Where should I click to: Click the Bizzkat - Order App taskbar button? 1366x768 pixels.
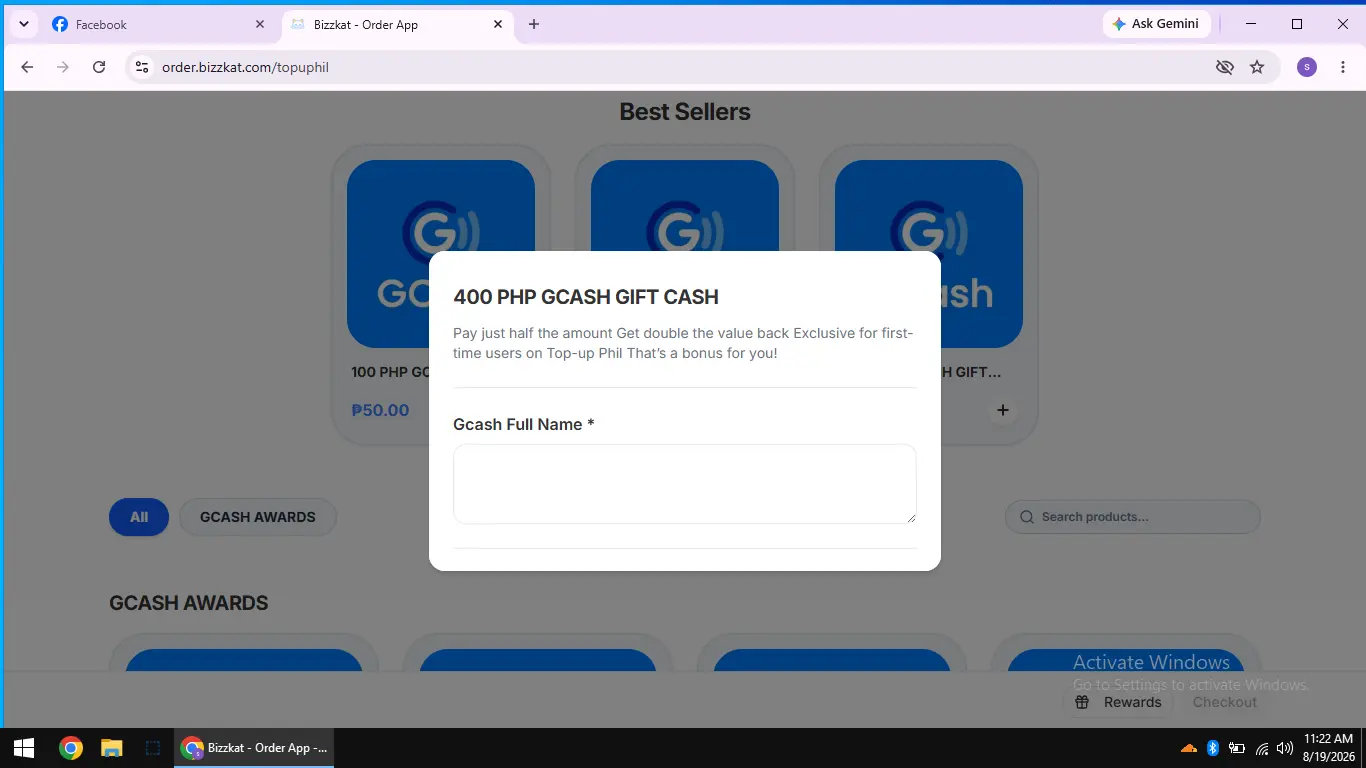254,748
